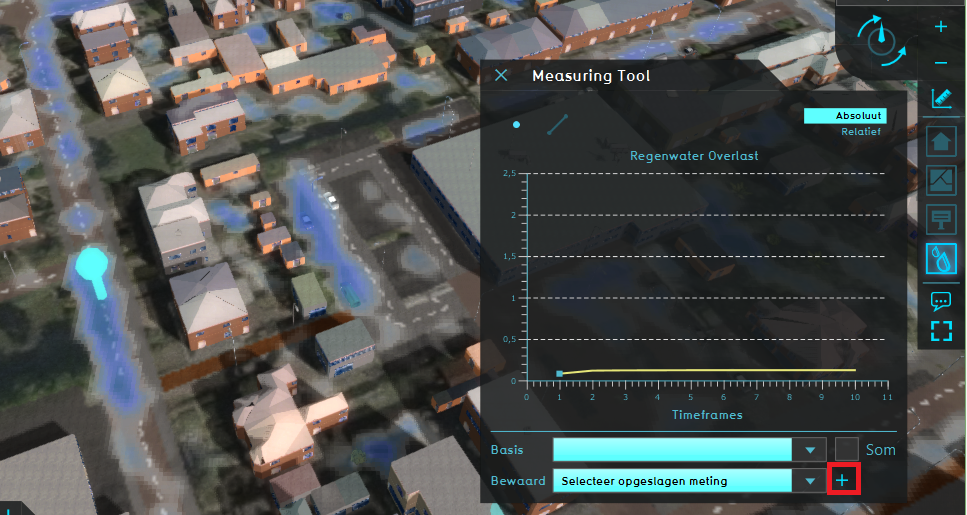Select the point measurement mode
Image resolution: width=967 pixels, height=515 pixels.
pyautogui.click(x=516, y=124)
